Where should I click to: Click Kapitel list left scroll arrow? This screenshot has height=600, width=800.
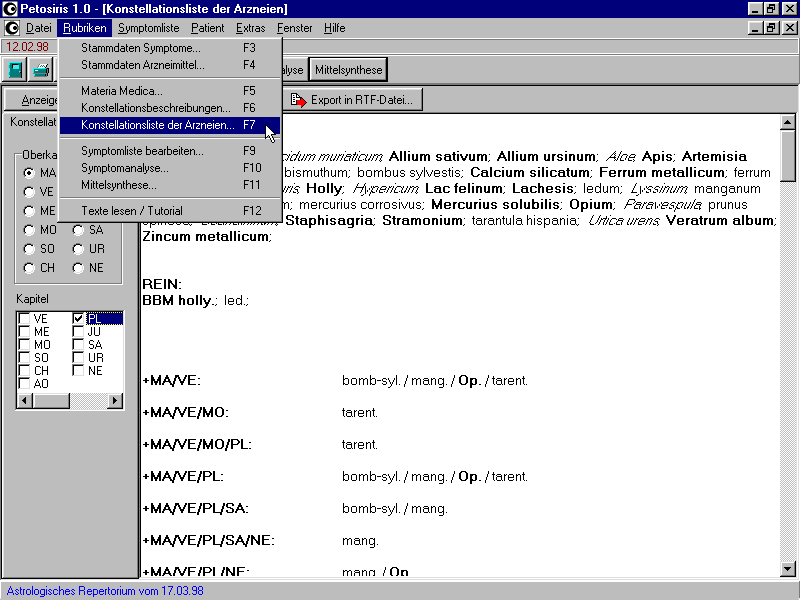tap(24, 401)
